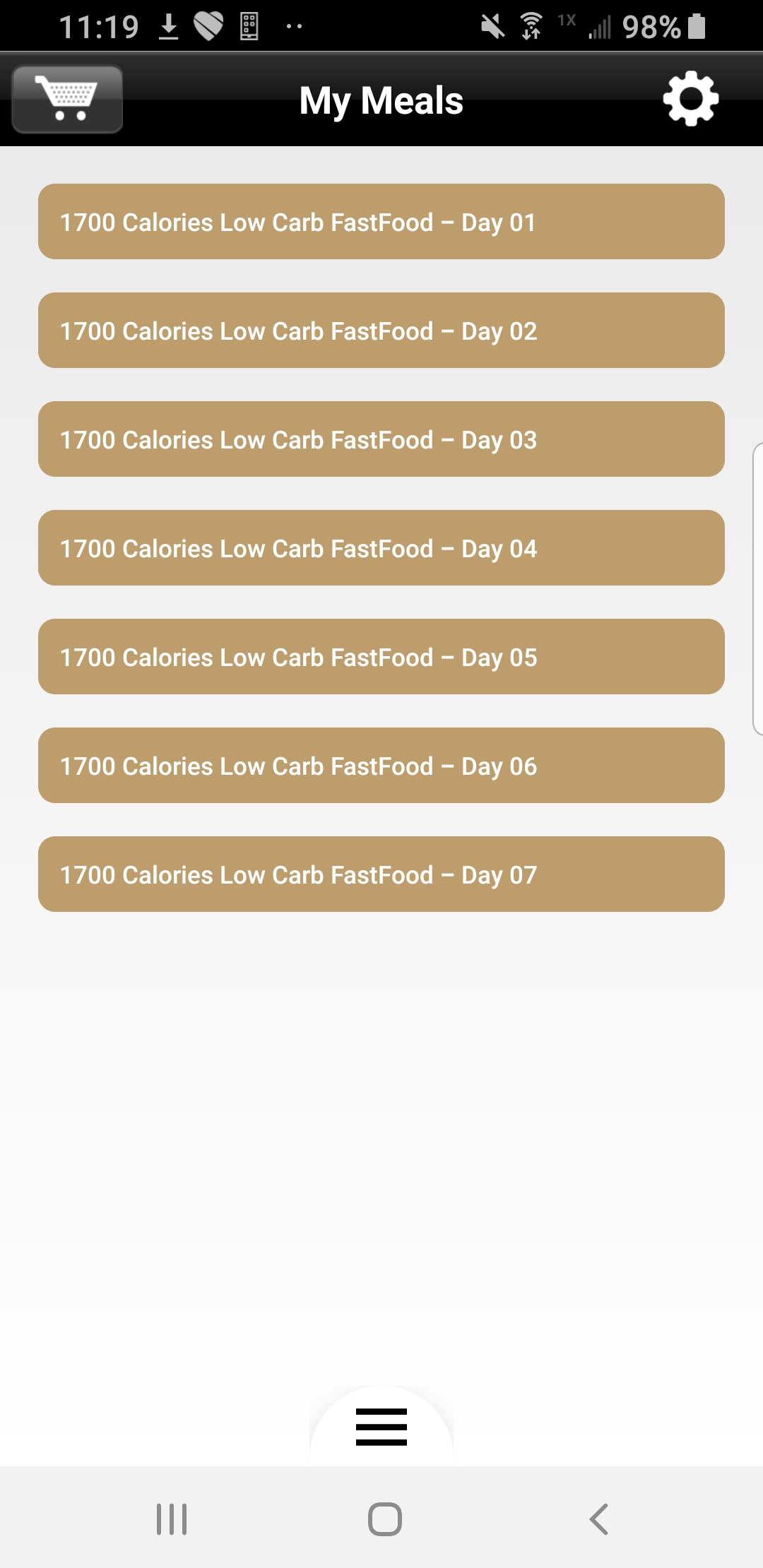Open Android recent apps button
763x1568 pixels.
[x=172, y=1519]
